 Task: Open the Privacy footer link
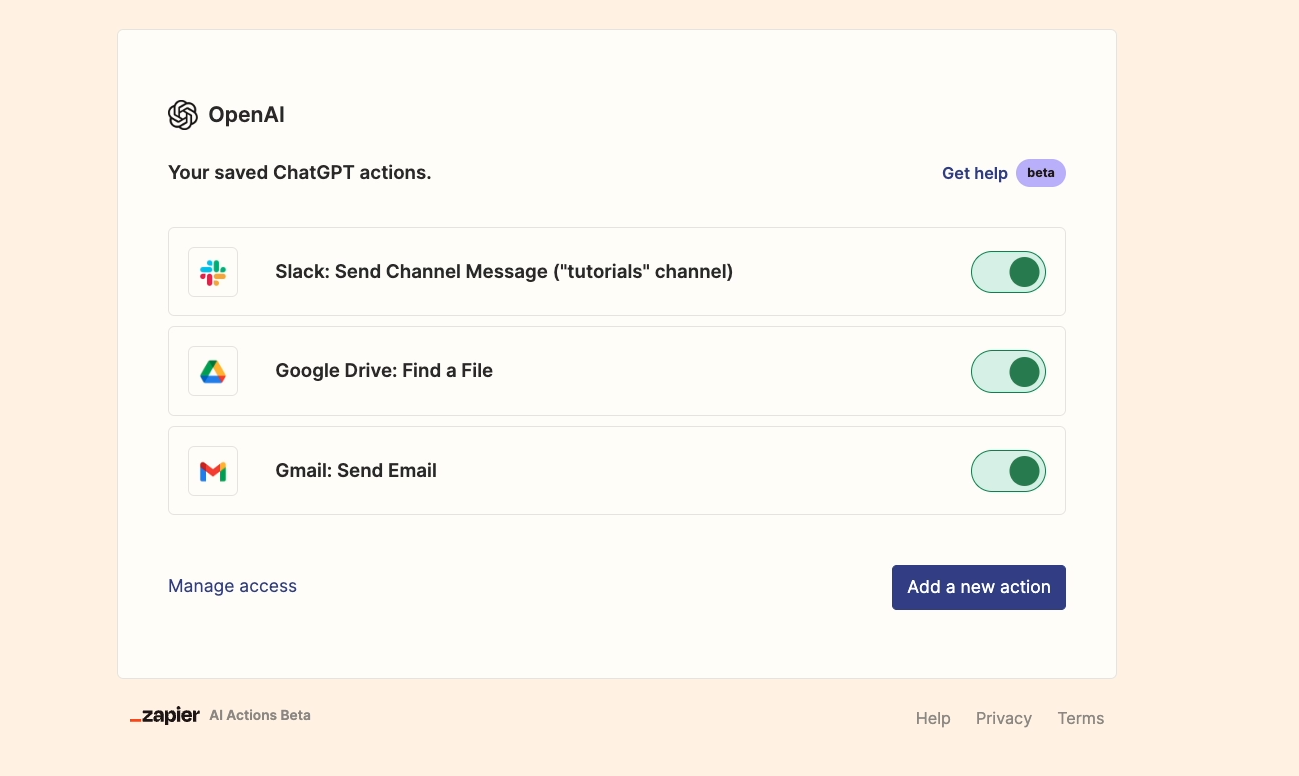tap(1004, 718)
